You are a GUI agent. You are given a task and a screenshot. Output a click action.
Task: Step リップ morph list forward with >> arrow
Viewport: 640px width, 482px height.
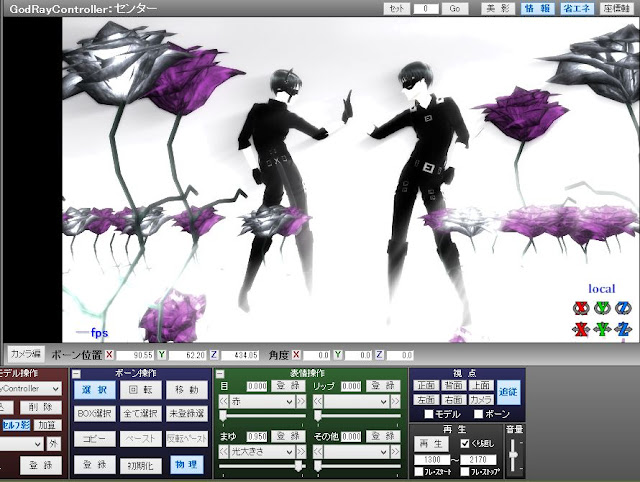click(395, 402)
